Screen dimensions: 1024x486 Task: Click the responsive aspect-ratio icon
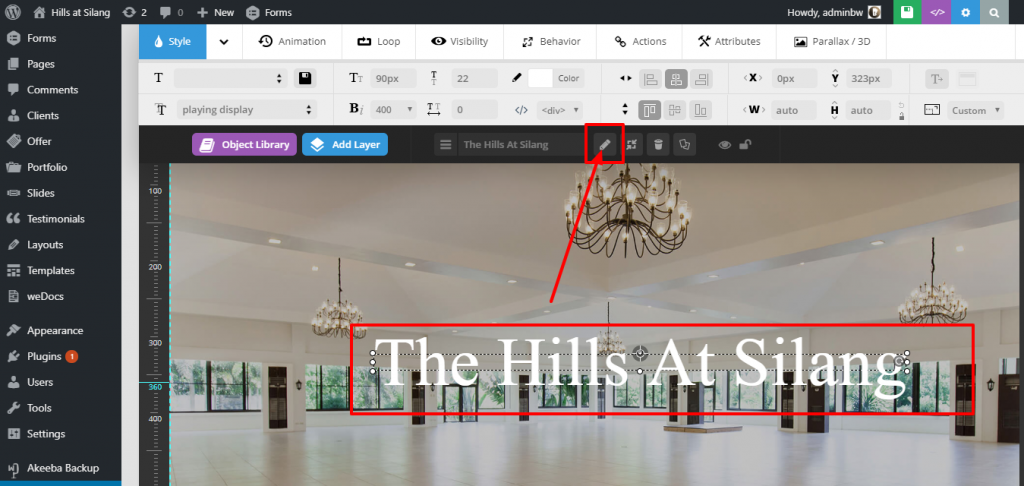point(932,110)
